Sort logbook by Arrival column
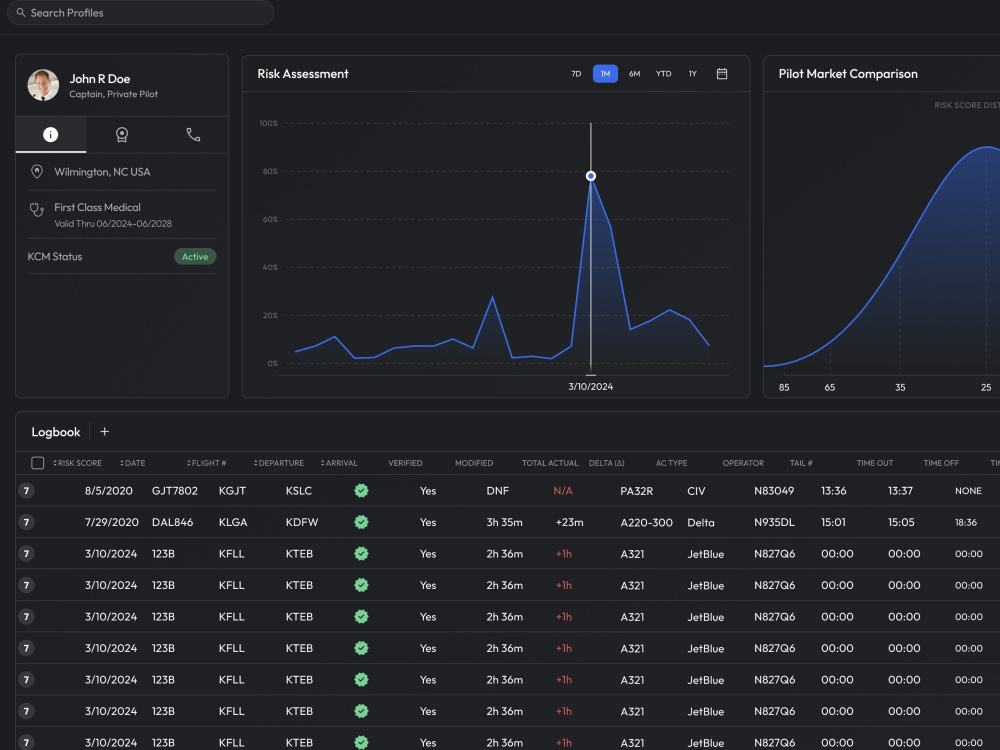 [339, 463]
